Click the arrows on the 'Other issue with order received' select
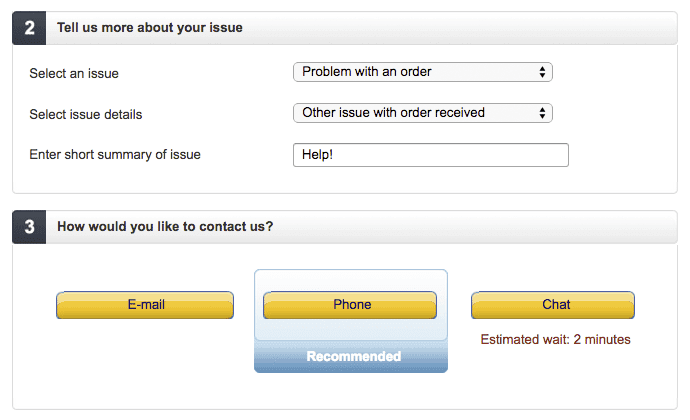The image size is (690, 420). tap(541, 113)
